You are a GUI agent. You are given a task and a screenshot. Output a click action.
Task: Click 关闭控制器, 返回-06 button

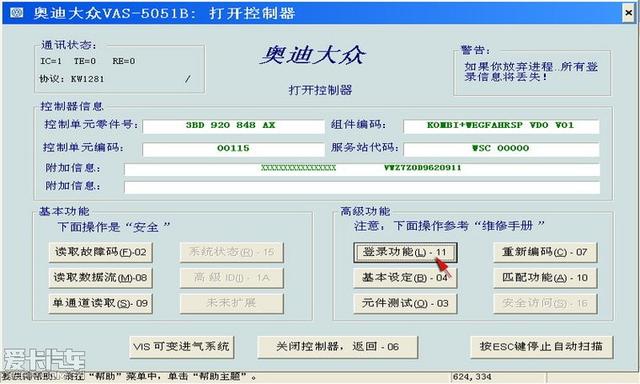click(338, 347)
